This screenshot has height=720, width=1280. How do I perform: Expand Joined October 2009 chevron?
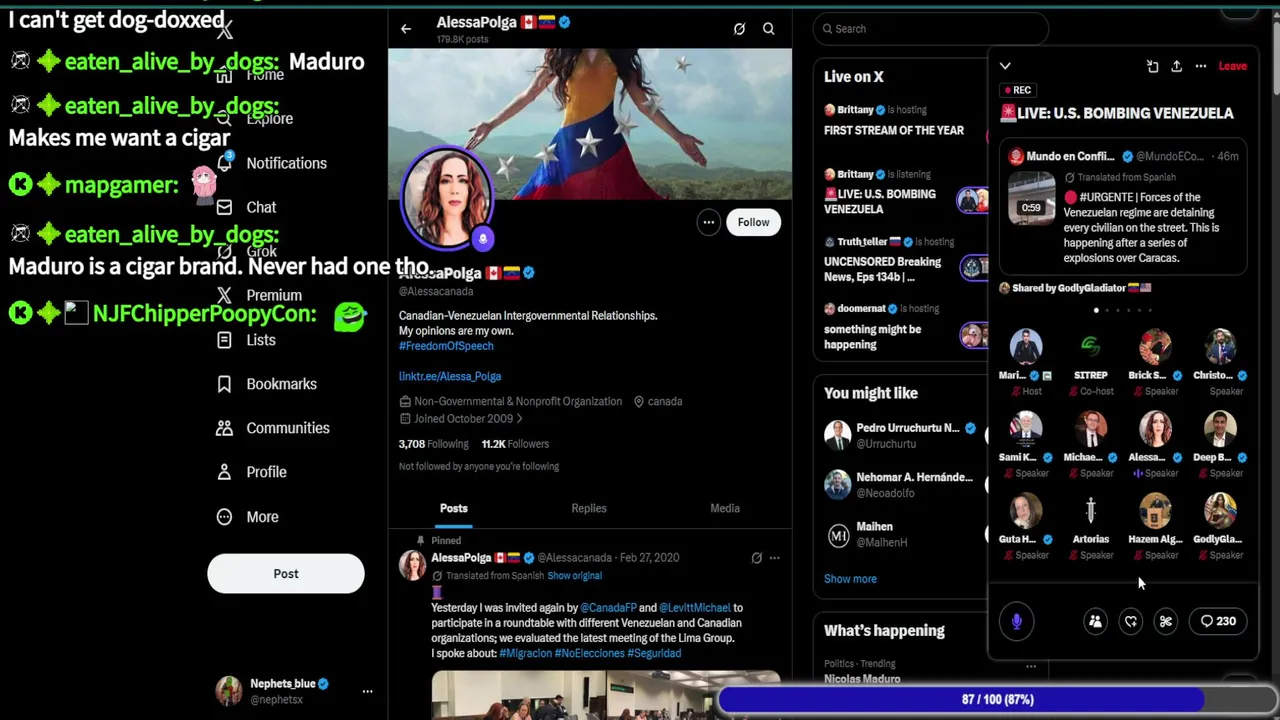(519, 419)
